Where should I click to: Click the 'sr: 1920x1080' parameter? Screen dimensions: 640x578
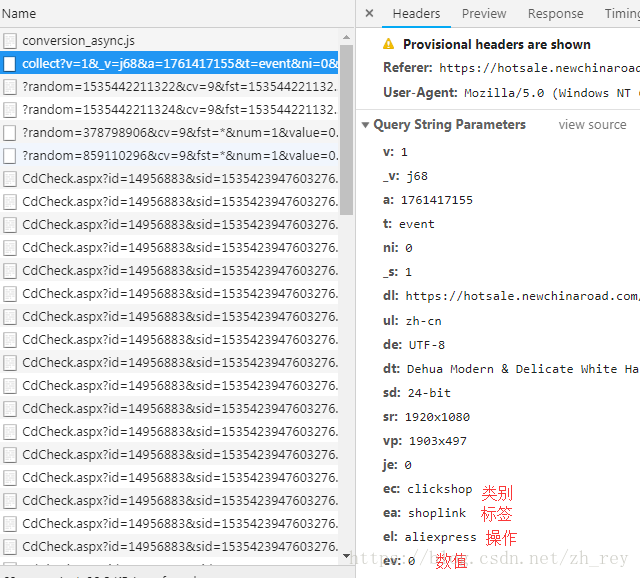click(427, 417)
